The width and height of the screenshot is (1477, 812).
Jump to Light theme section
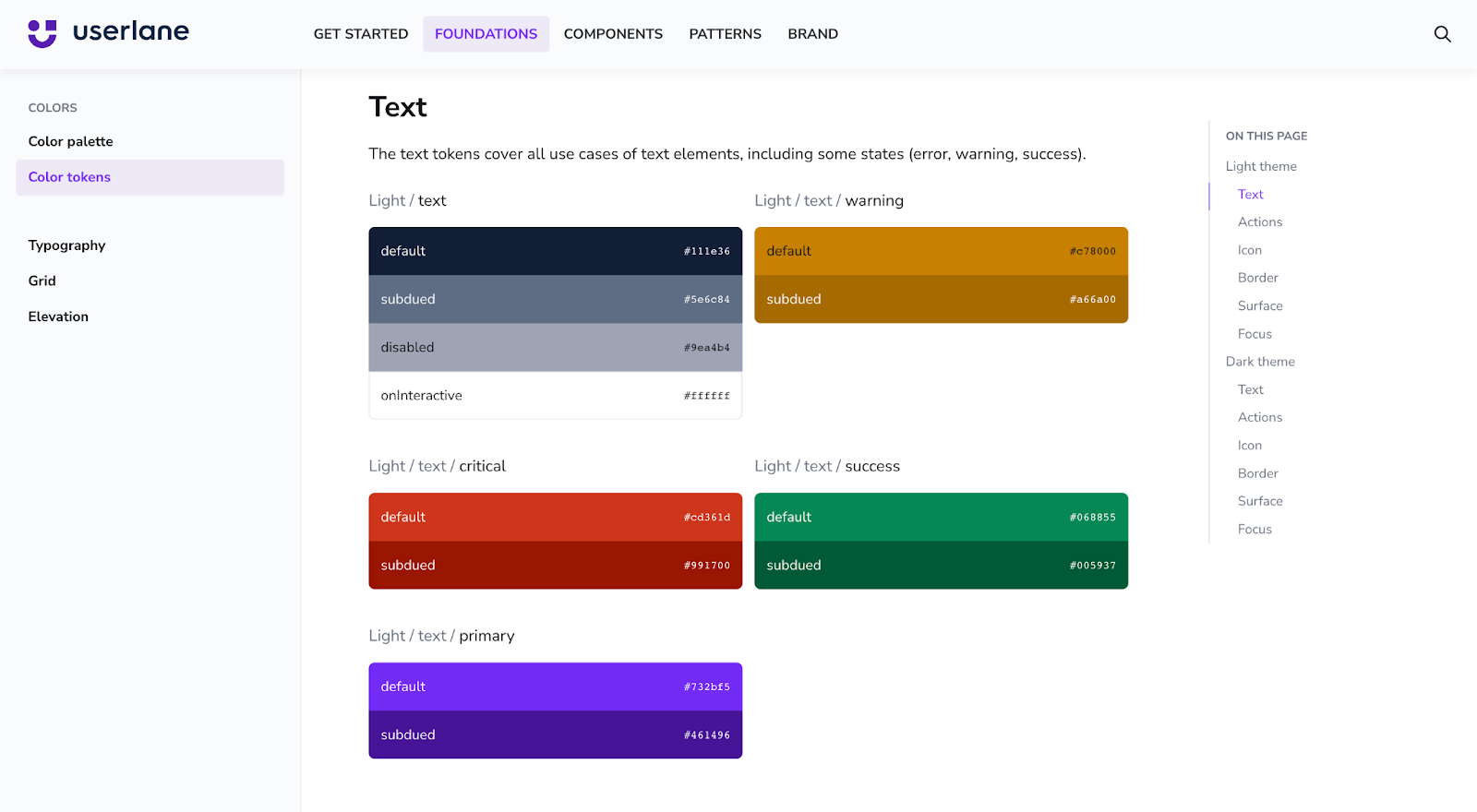point(1261,166)
